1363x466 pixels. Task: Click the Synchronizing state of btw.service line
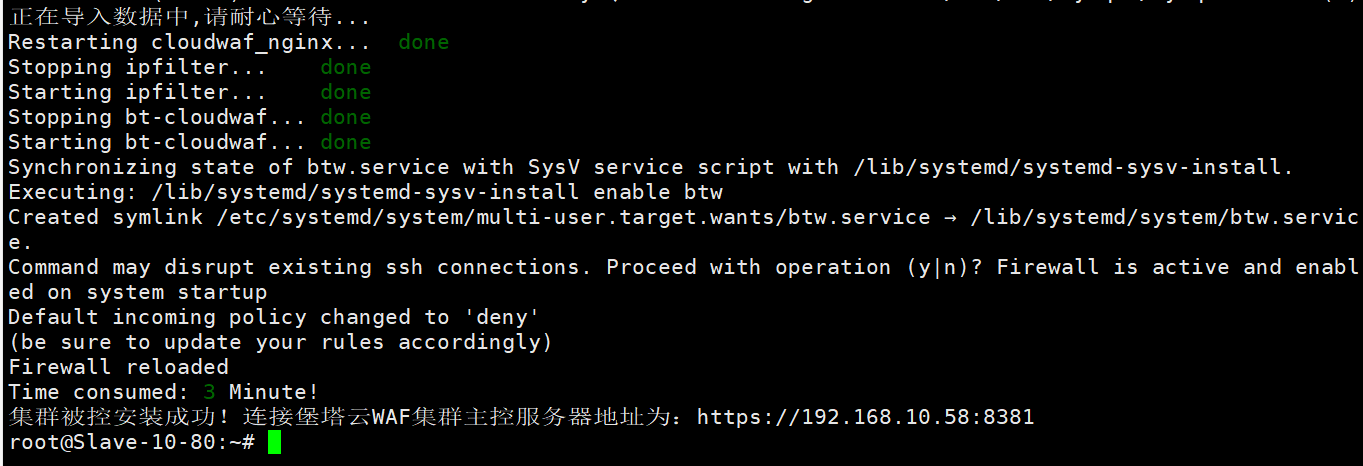click(x=651, y=167)
